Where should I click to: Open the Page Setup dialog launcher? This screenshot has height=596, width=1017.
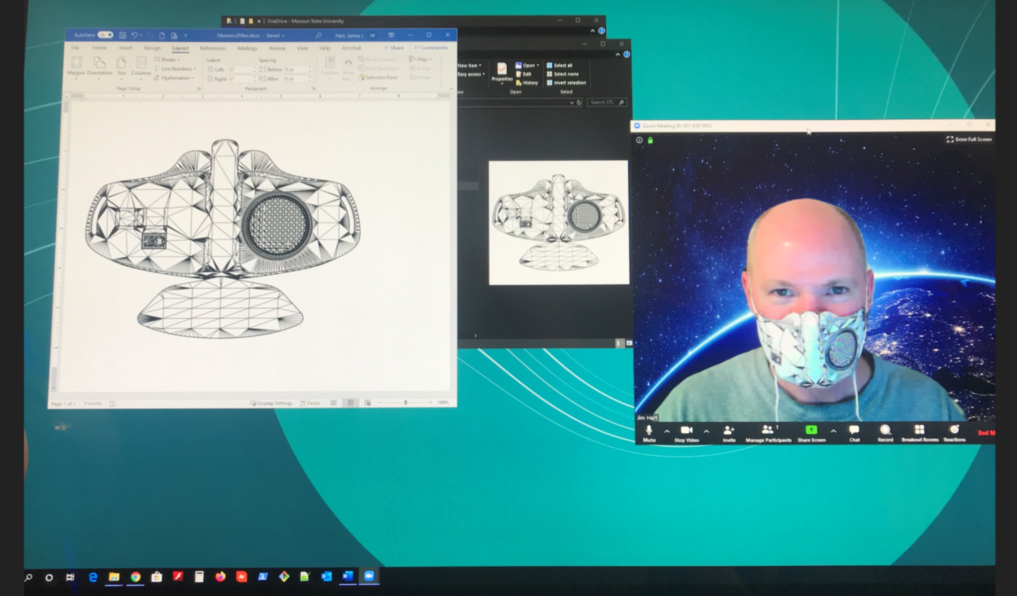pos(198,88)
